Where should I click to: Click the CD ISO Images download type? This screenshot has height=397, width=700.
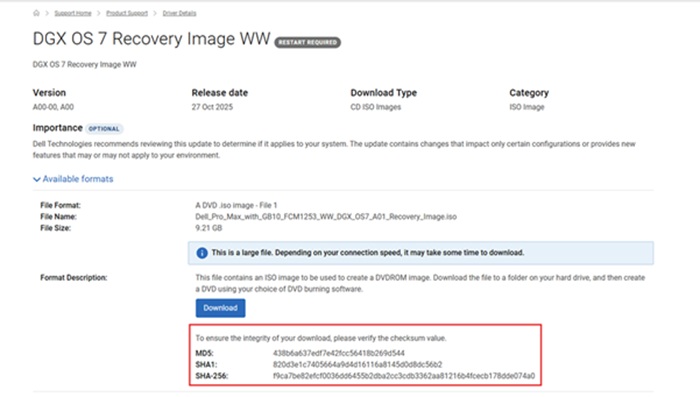(x=375, y=107)
